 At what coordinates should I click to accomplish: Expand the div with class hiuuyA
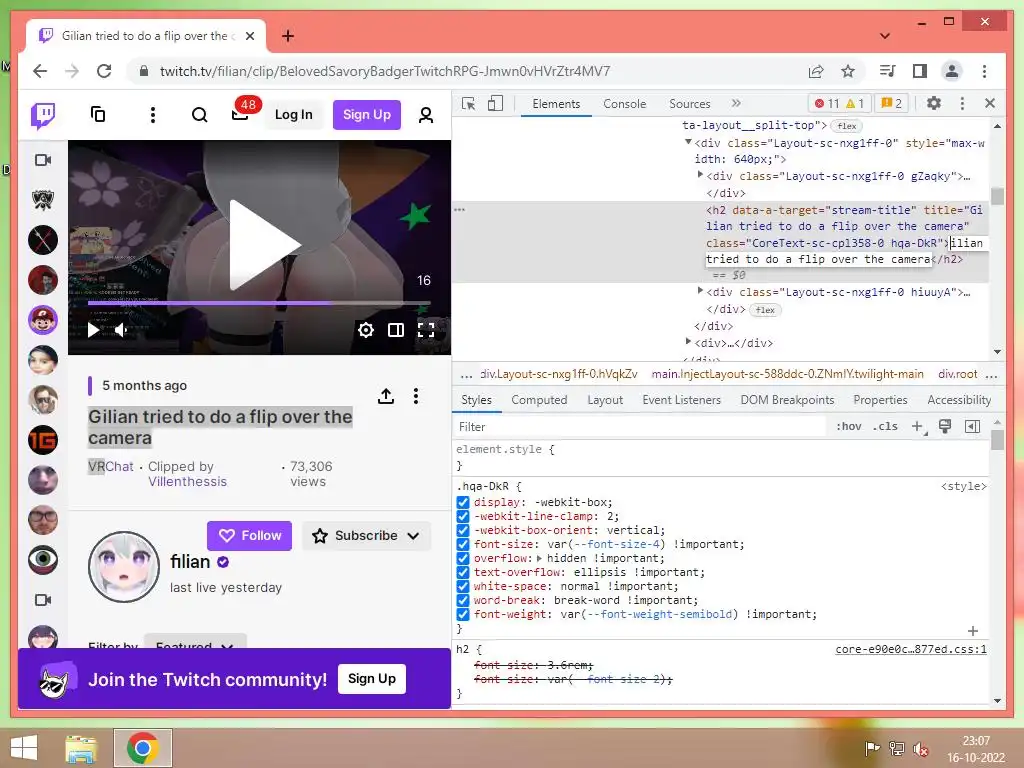pos(700,291)
